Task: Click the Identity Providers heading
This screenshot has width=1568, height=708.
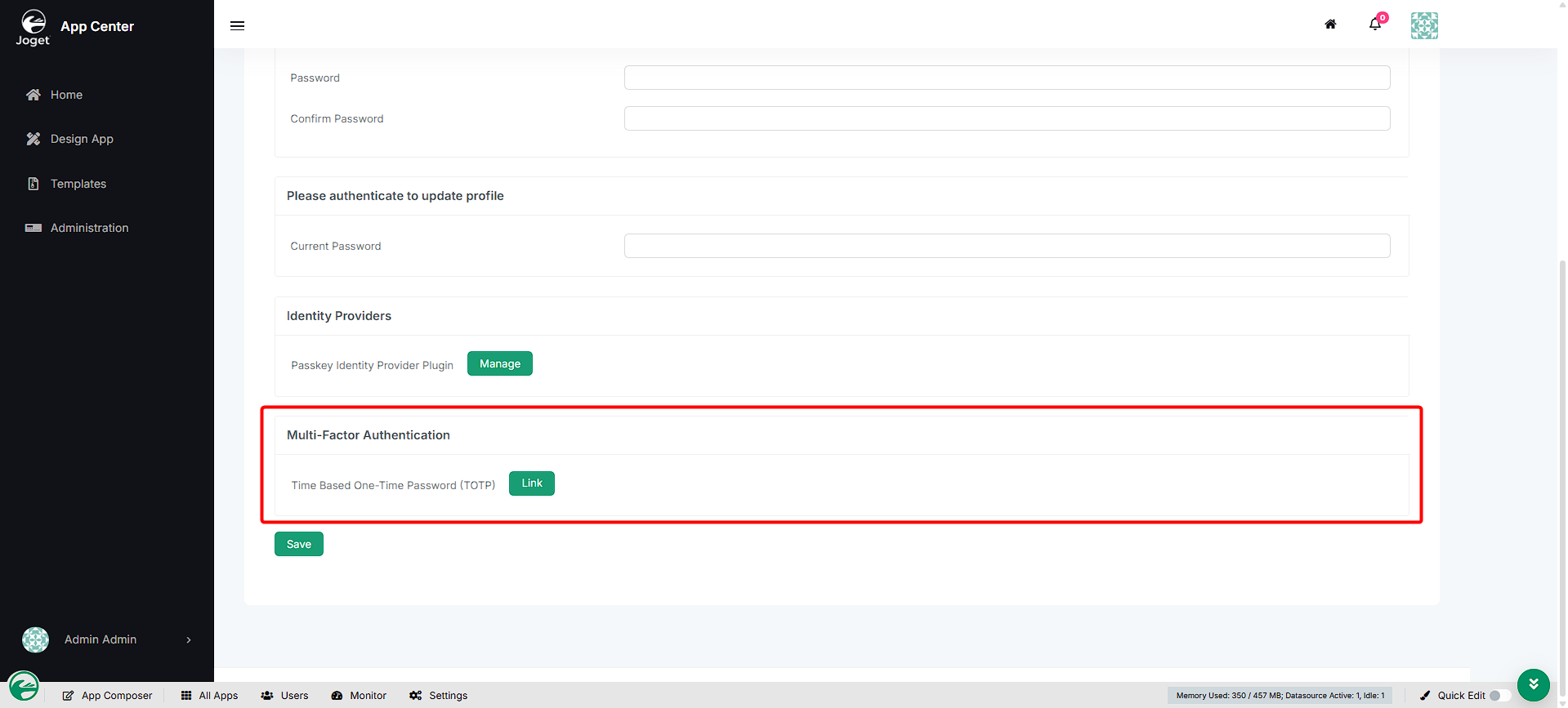Action: 339,316
